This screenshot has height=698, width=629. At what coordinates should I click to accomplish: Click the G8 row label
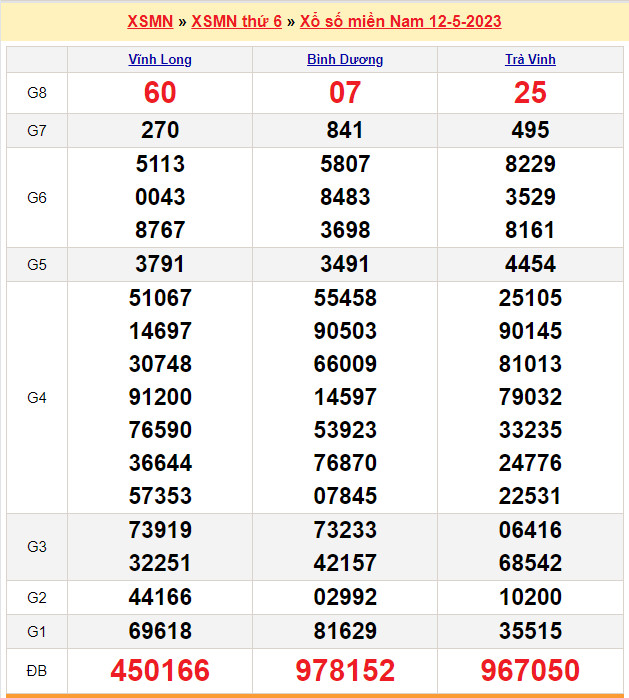[x=37, y=93]
